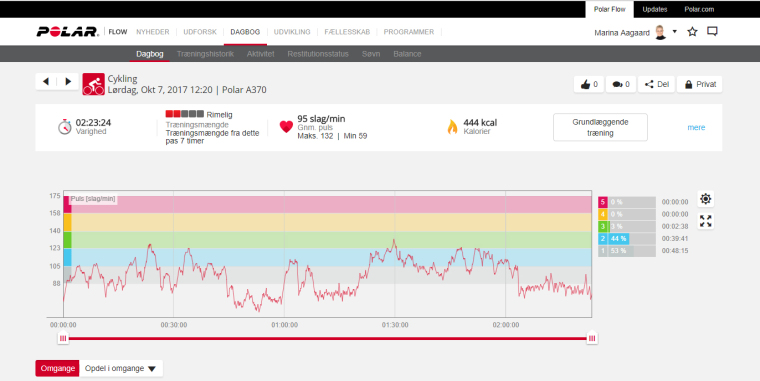Click heart rate zone 2 bar showing 44 %
This screenshot has height=381, width=760.
coord(627,238)
